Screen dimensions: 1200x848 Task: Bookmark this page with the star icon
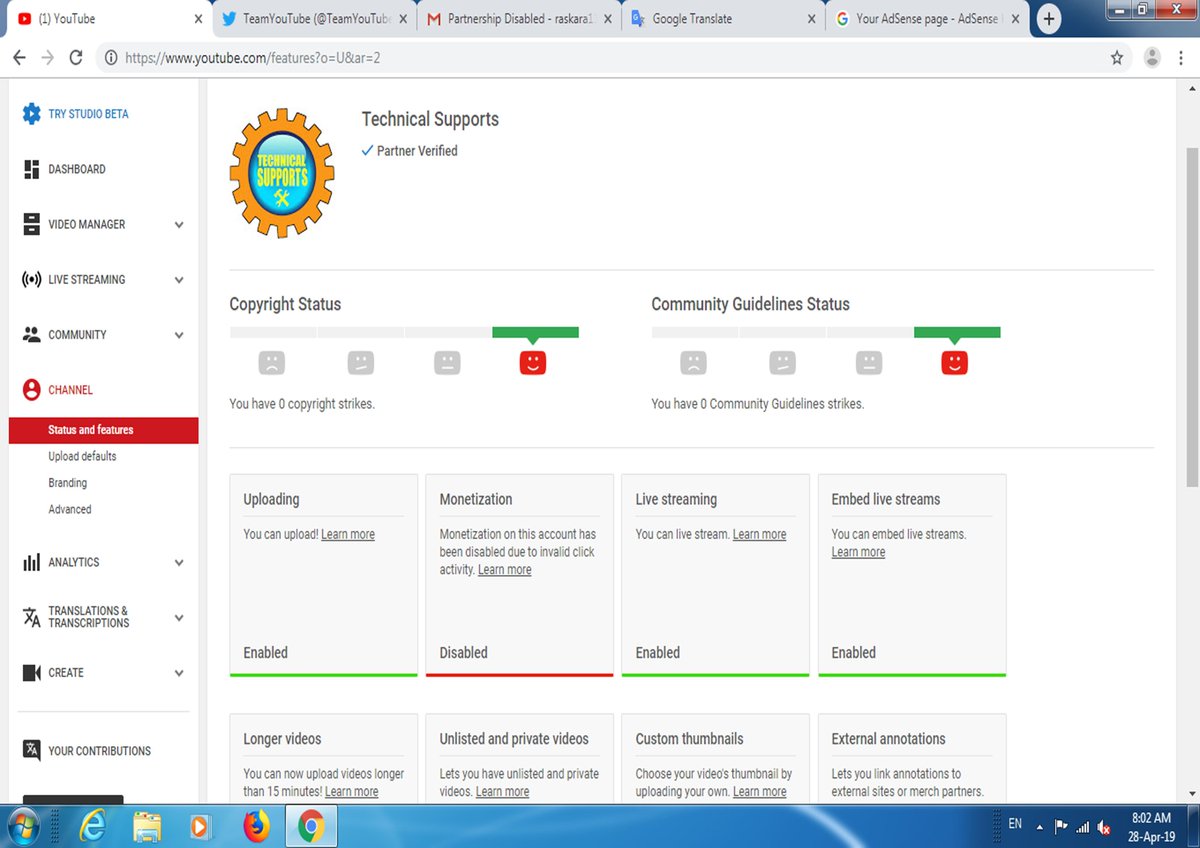pyautogui.click(x=1117, y=58)
